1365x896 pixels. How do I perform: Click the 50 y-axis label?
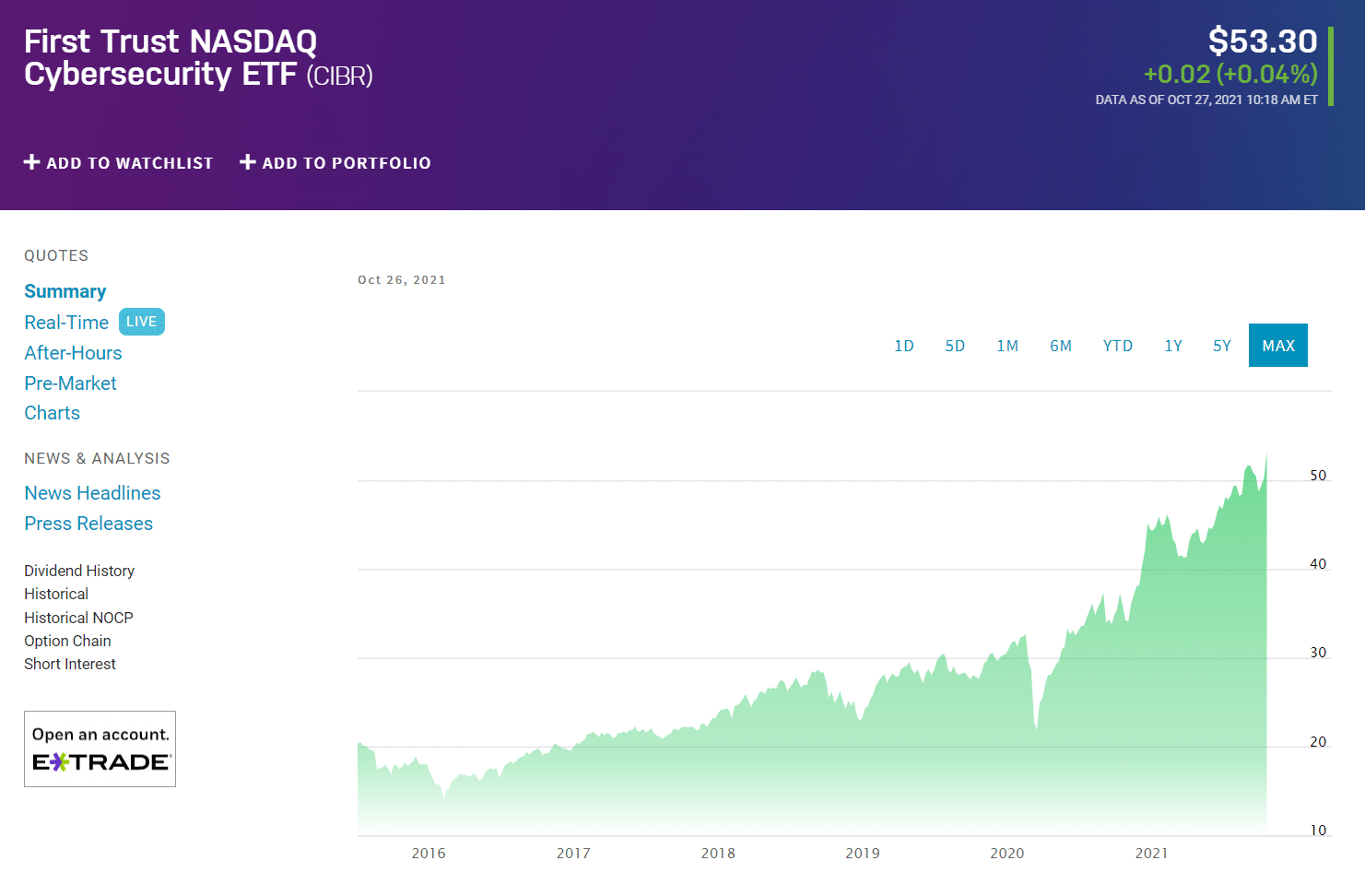(1318, 476)
